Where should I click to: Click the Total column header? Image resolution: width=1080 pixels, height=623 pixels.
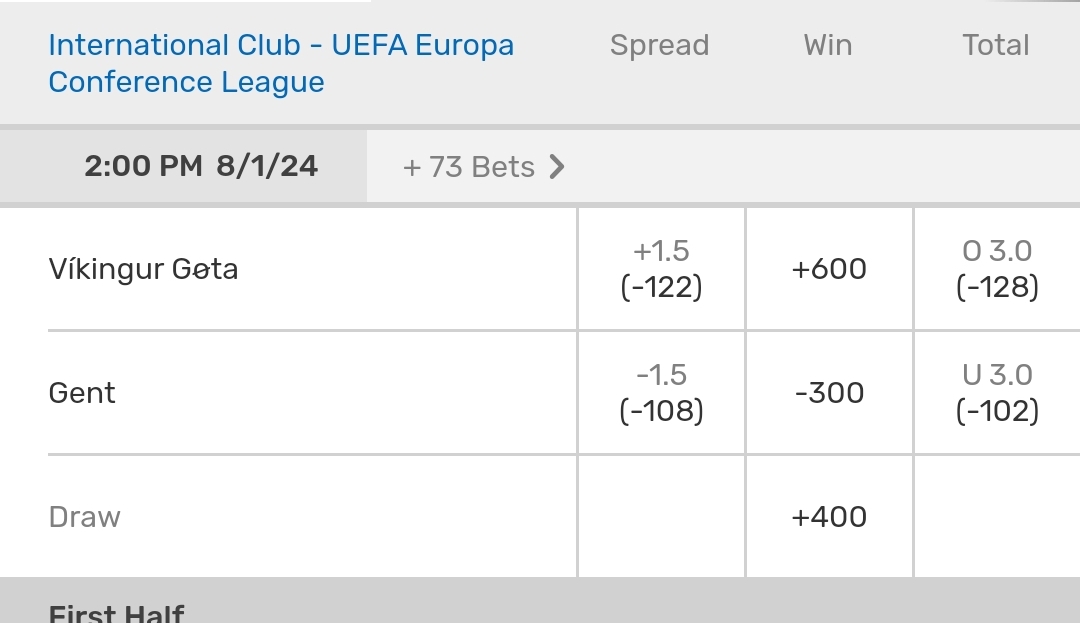996,45
